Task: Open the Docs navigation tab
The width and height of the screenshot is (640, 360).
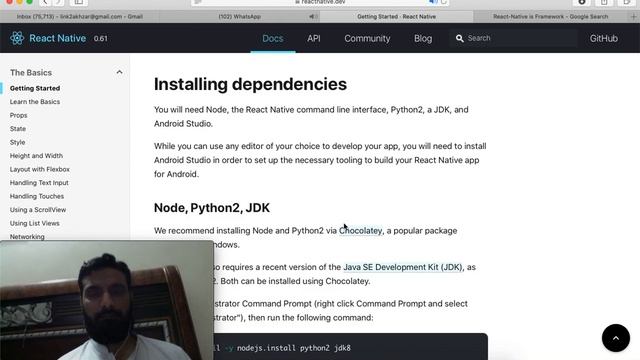Action: pyautogui.click(x=273, y=38)
